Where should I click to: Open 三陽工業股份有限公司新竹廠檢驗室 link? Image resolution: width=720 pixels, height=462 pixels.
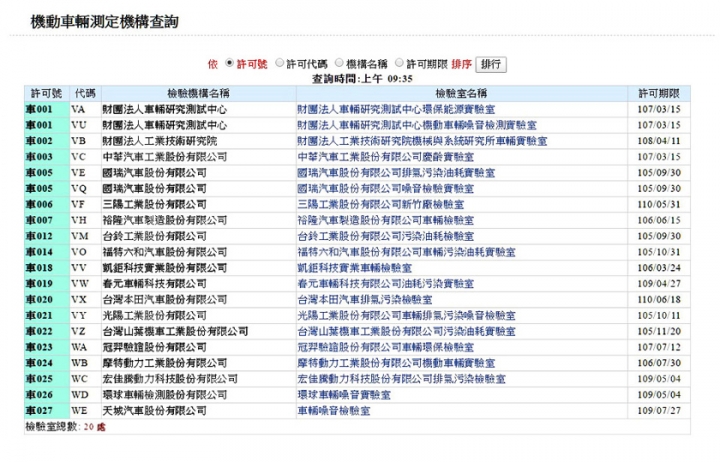380,204
